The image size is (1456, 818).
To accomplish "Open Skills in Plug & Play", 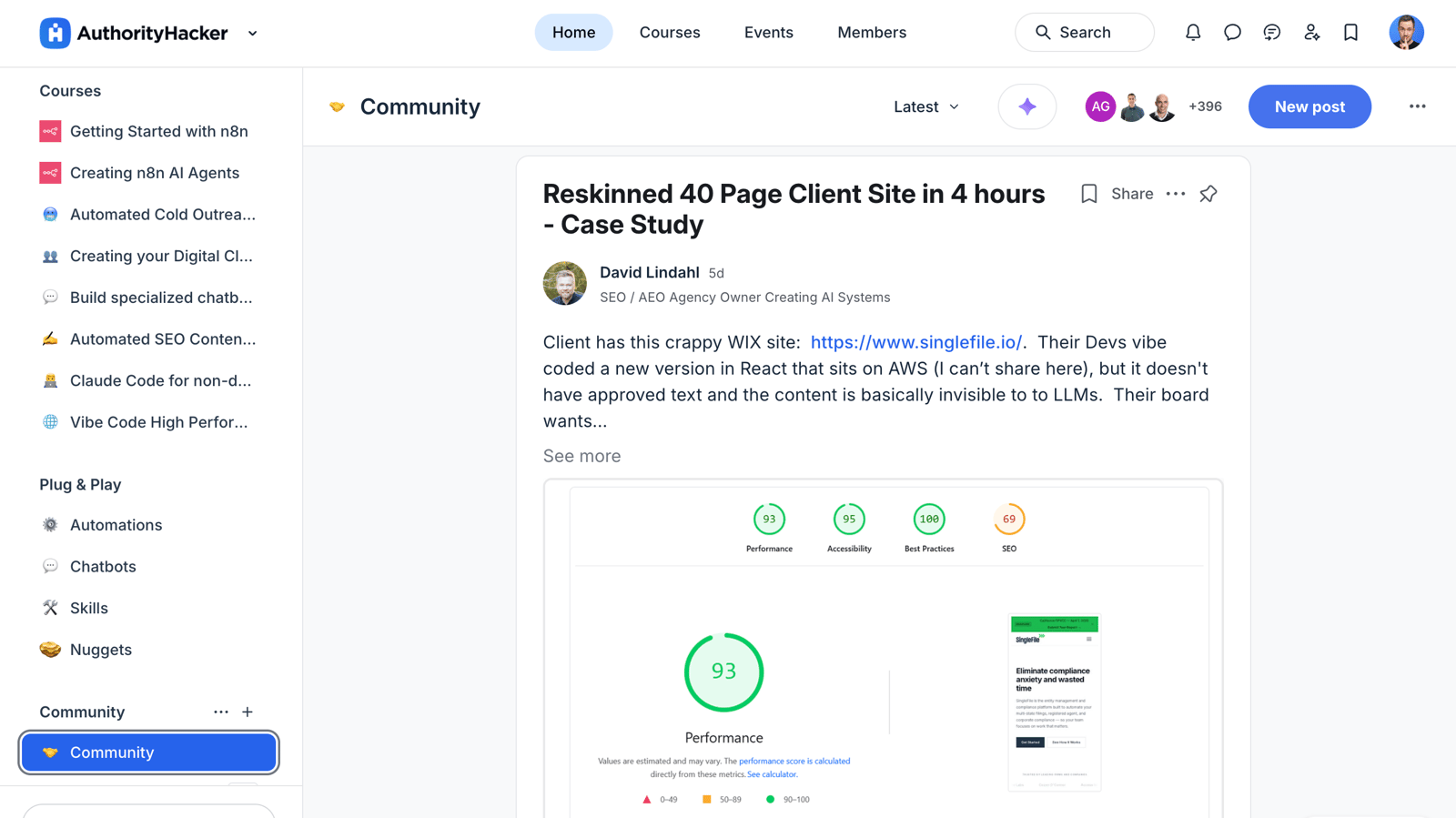I will pyautogui.click(x=148, y=608).
